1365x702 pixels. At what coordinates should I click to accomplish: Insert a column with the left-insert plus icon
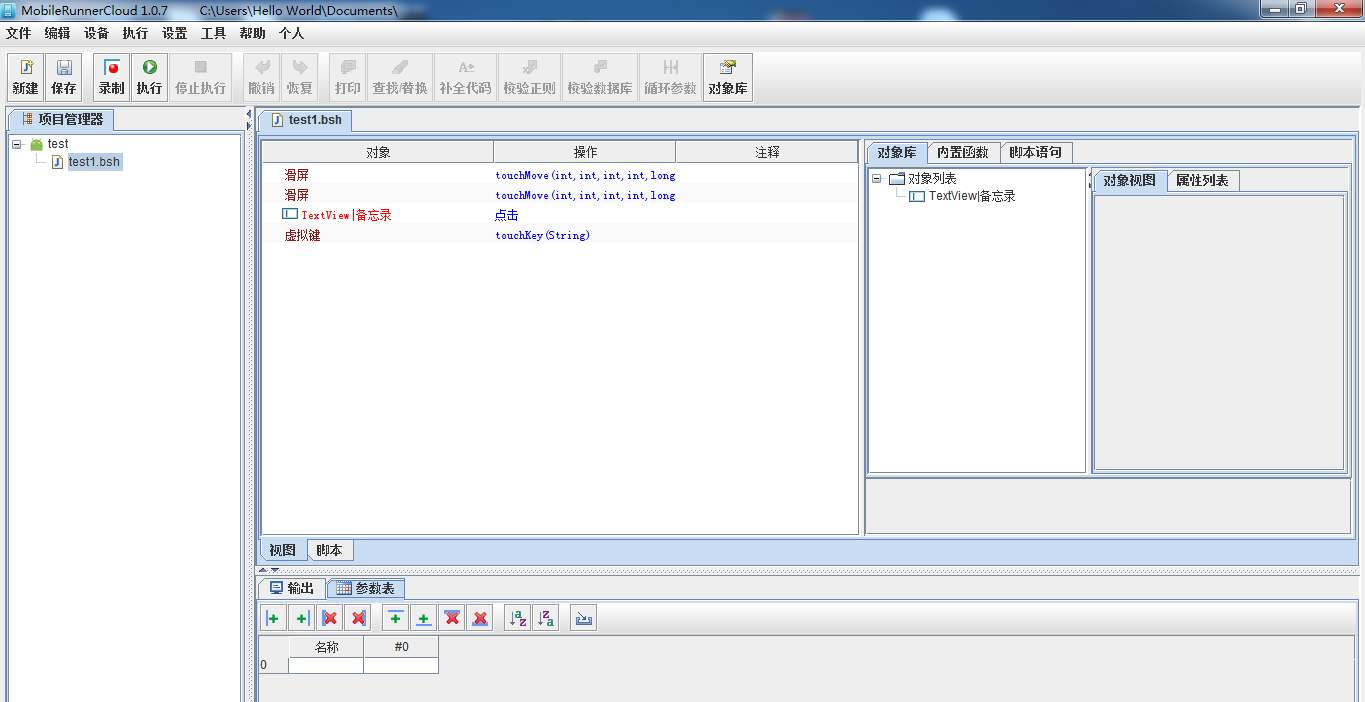click(273, 617)
